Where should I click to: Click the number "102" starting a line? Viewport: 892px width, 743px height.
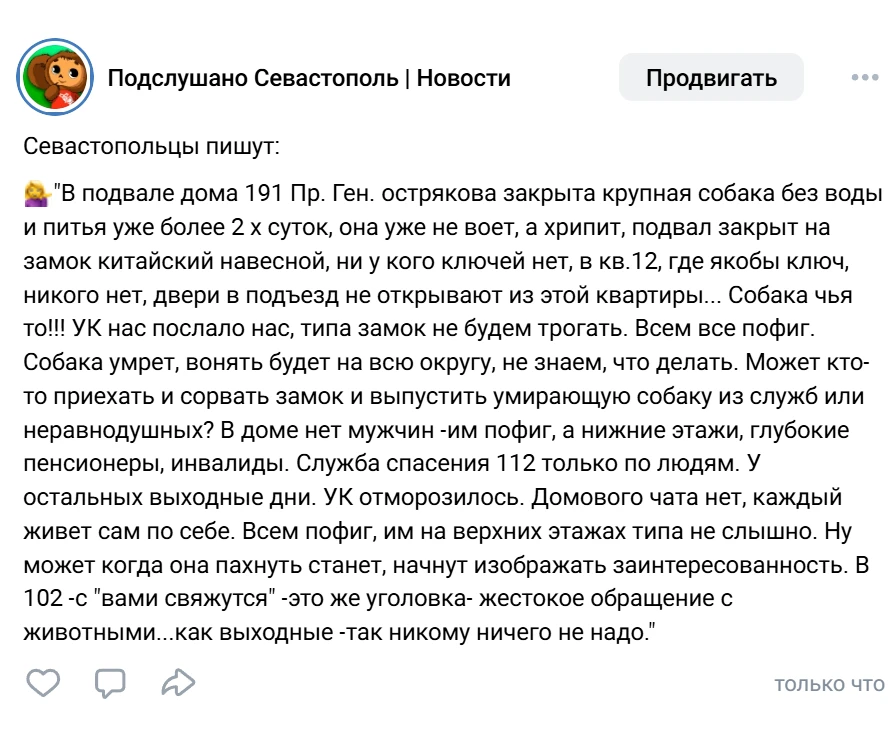[x=43, y=598]
